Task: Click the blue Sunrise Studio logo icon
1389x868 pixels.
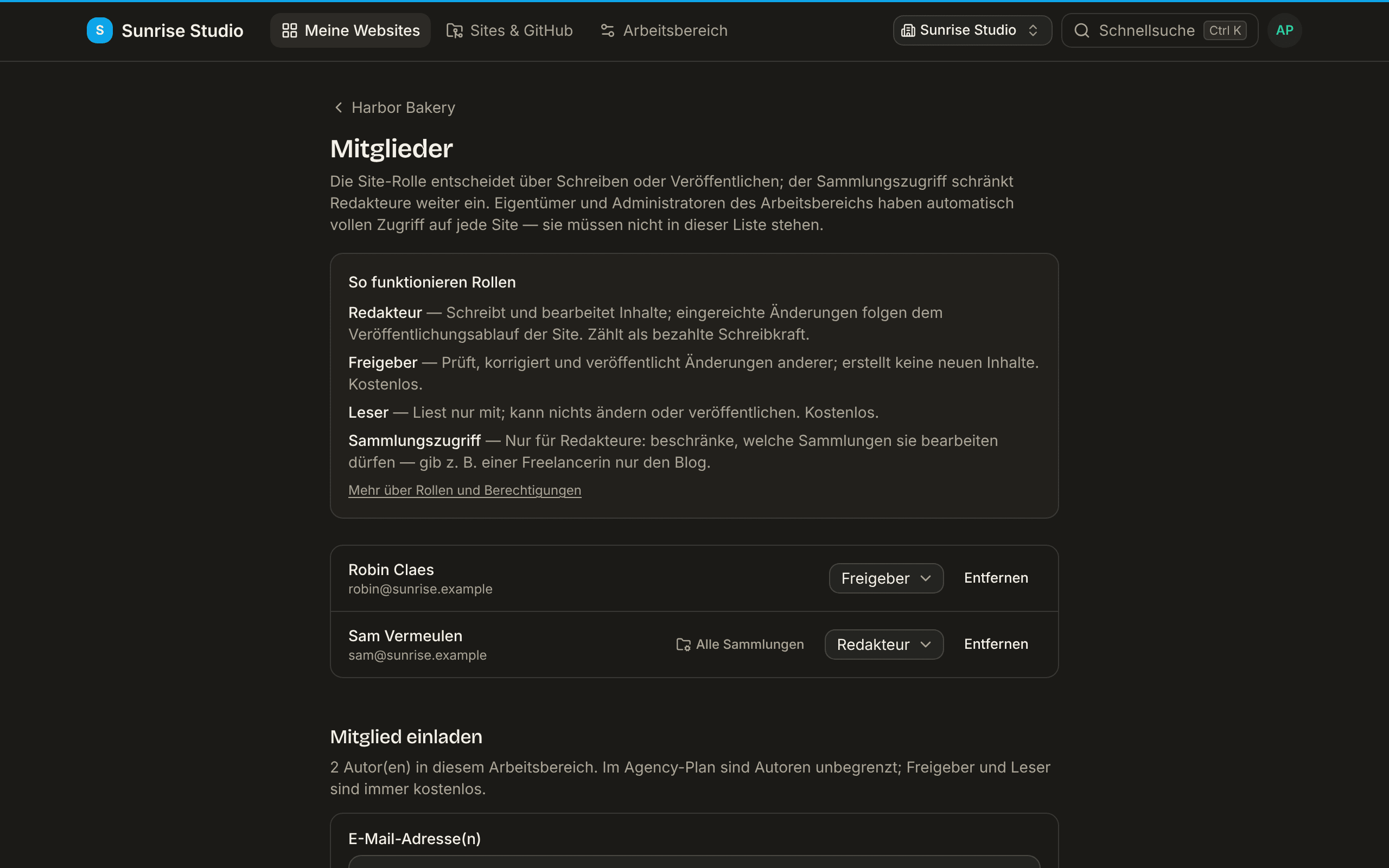Action: tap(99, 30)
